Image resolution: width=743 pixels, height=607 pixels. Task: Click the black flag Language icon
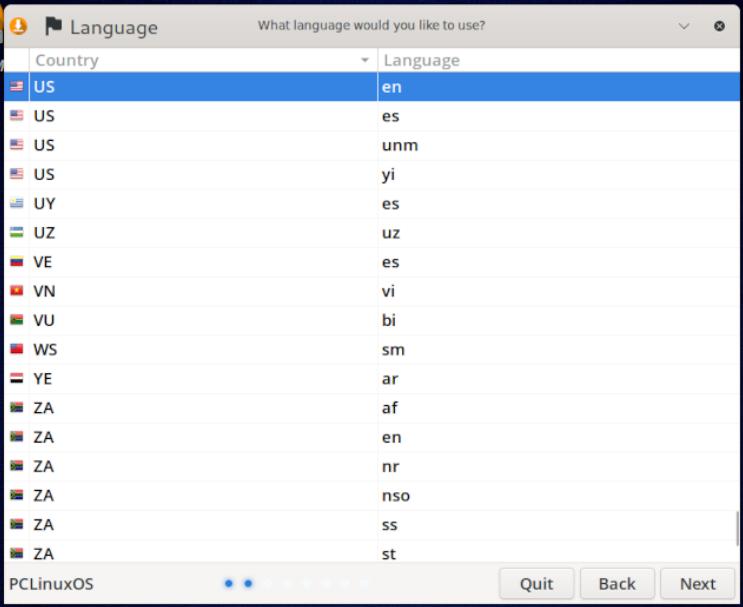click(x=54, y=26)
